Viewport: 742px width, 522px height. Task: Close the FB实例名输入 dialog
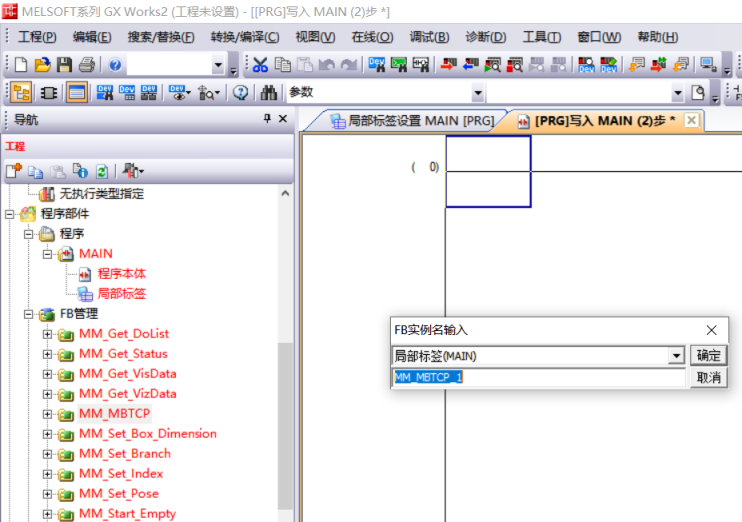[x=711, y=330]
